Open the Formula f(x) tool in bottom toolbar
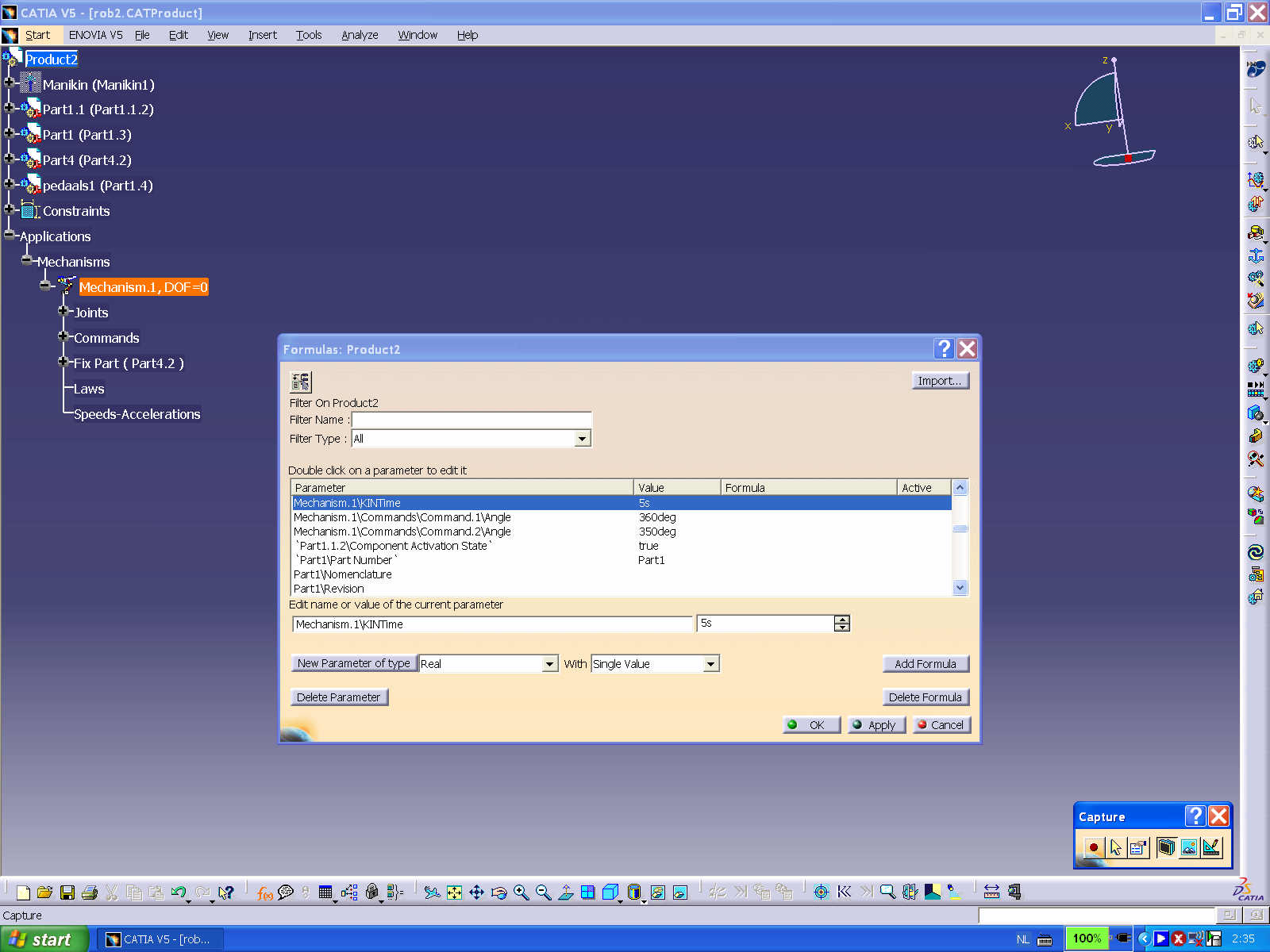1270x952 pixels. point(265,892)
